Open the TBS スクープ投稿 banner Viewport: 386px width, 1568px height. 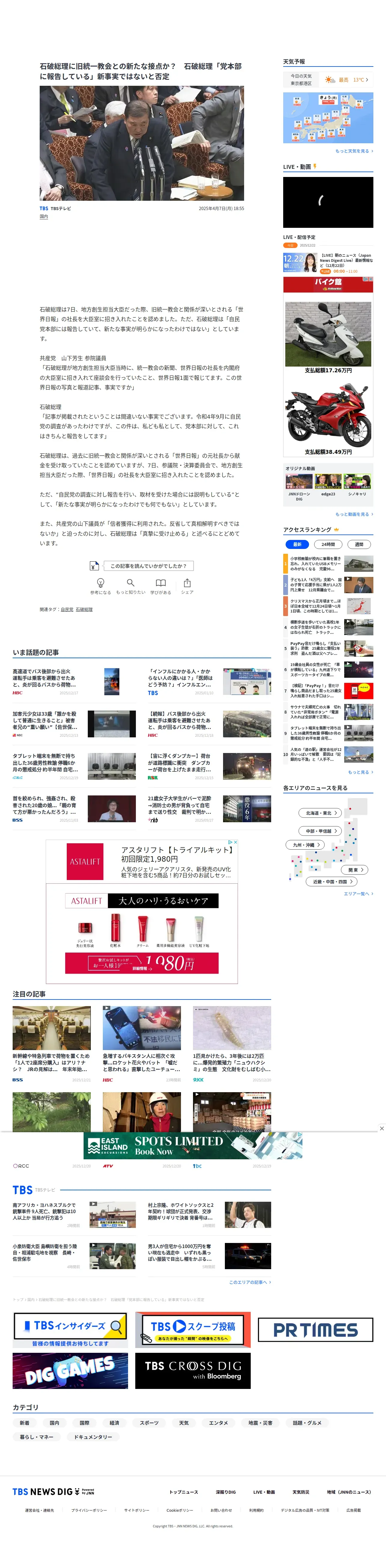[193, 1329]
